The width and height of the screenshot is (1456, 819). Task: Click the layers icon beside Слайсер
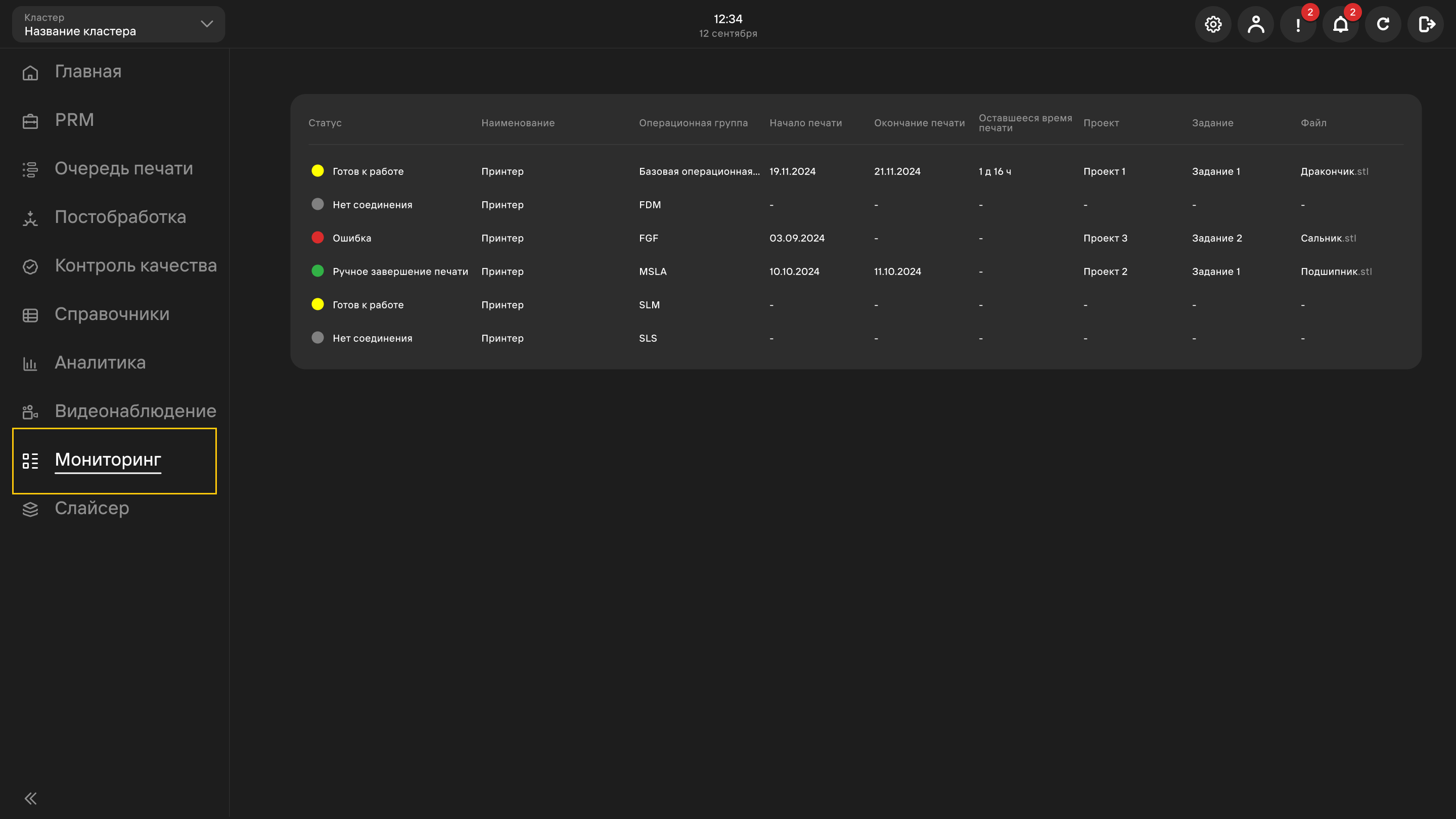tap(30, 509)
